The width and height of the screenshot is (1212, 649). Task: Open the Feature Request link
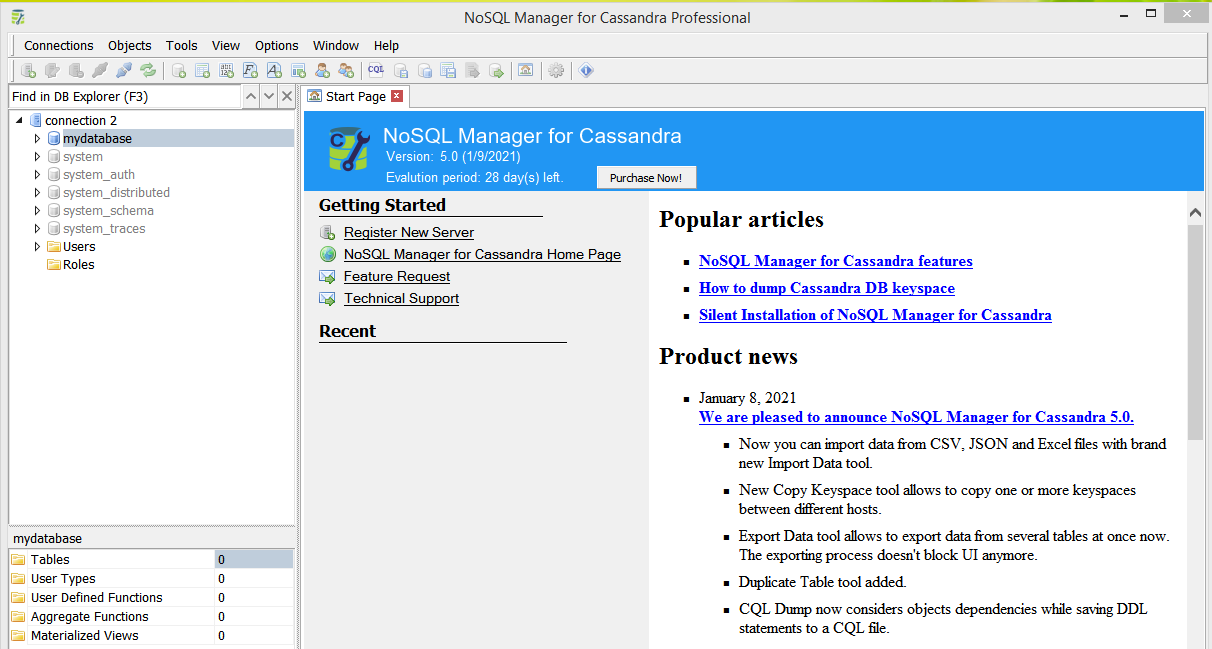397,276
